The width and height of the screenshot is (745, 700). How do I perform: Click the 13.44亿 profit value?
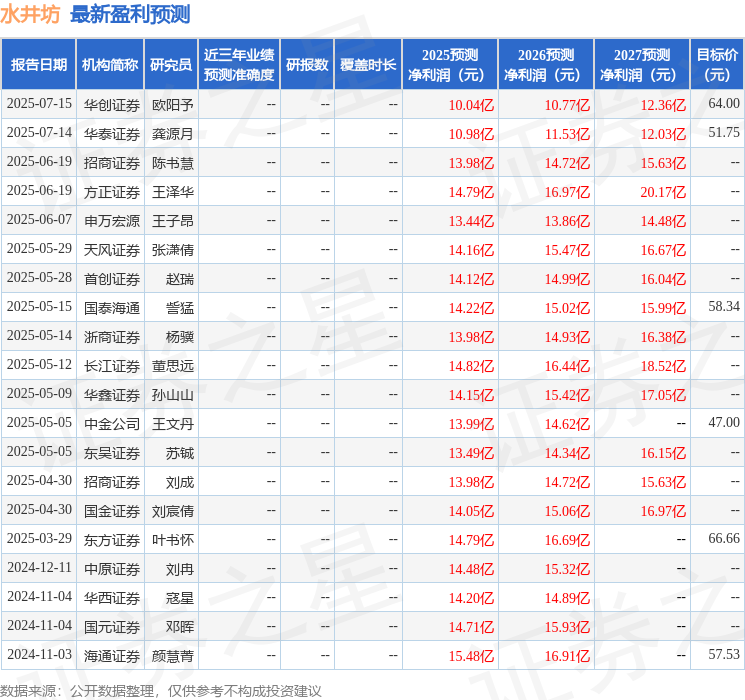pyautogui.click(x=471, y=221)
